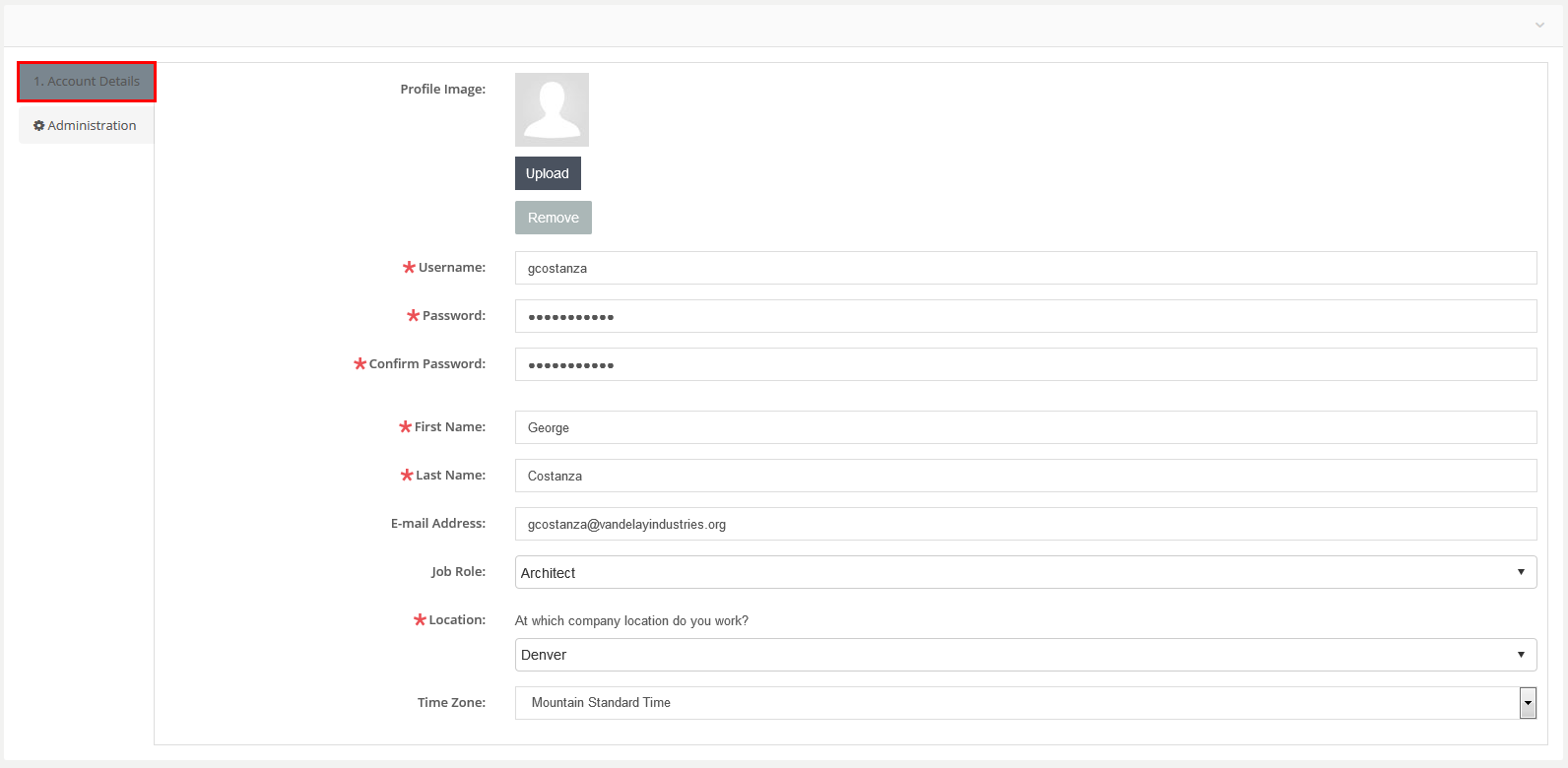The image size is (1568, 768).
Task: Click the Remove button
Action: click(x=554, y=218)
